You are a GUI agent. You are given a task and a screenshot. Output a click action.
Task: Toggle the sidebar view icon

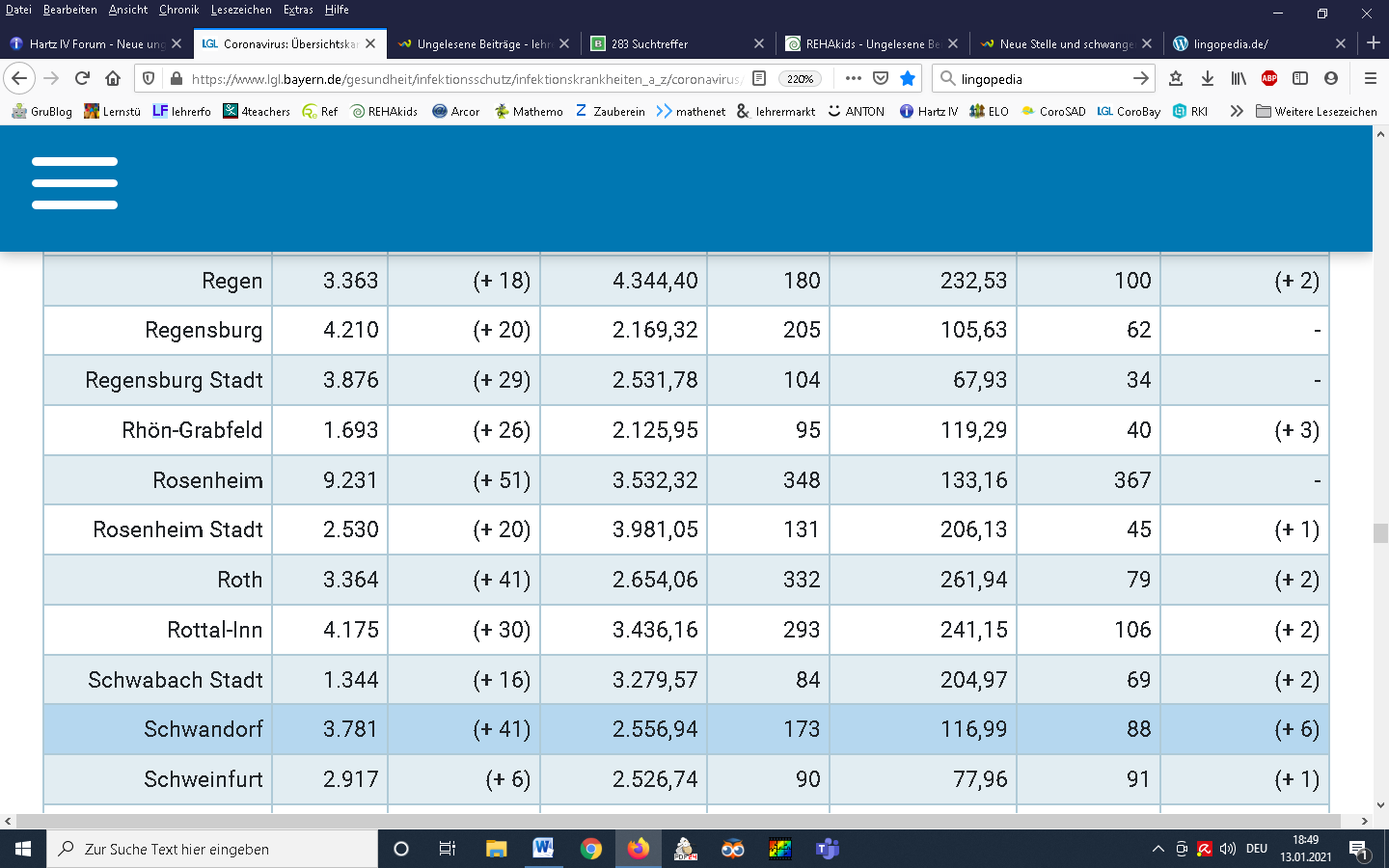[1300, 78]
